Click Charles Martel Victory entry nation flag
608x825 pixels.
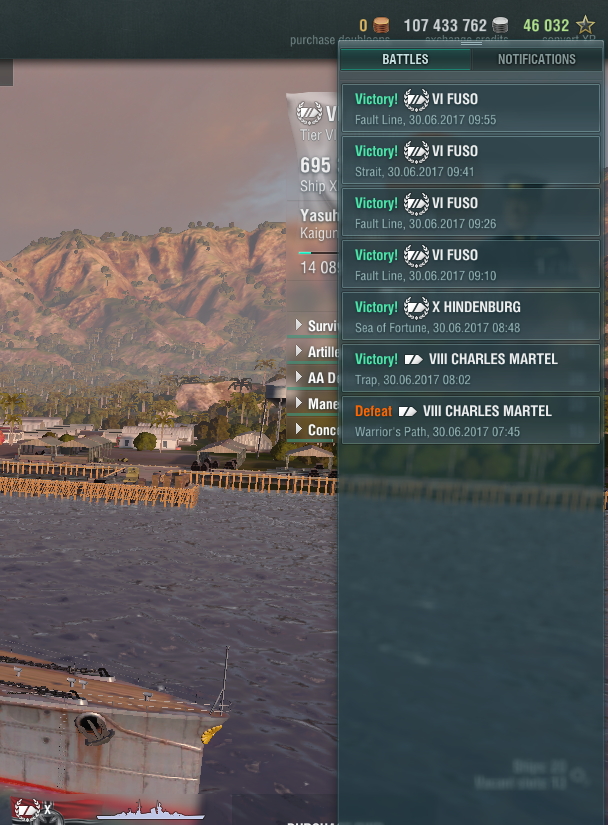point(413,359)
